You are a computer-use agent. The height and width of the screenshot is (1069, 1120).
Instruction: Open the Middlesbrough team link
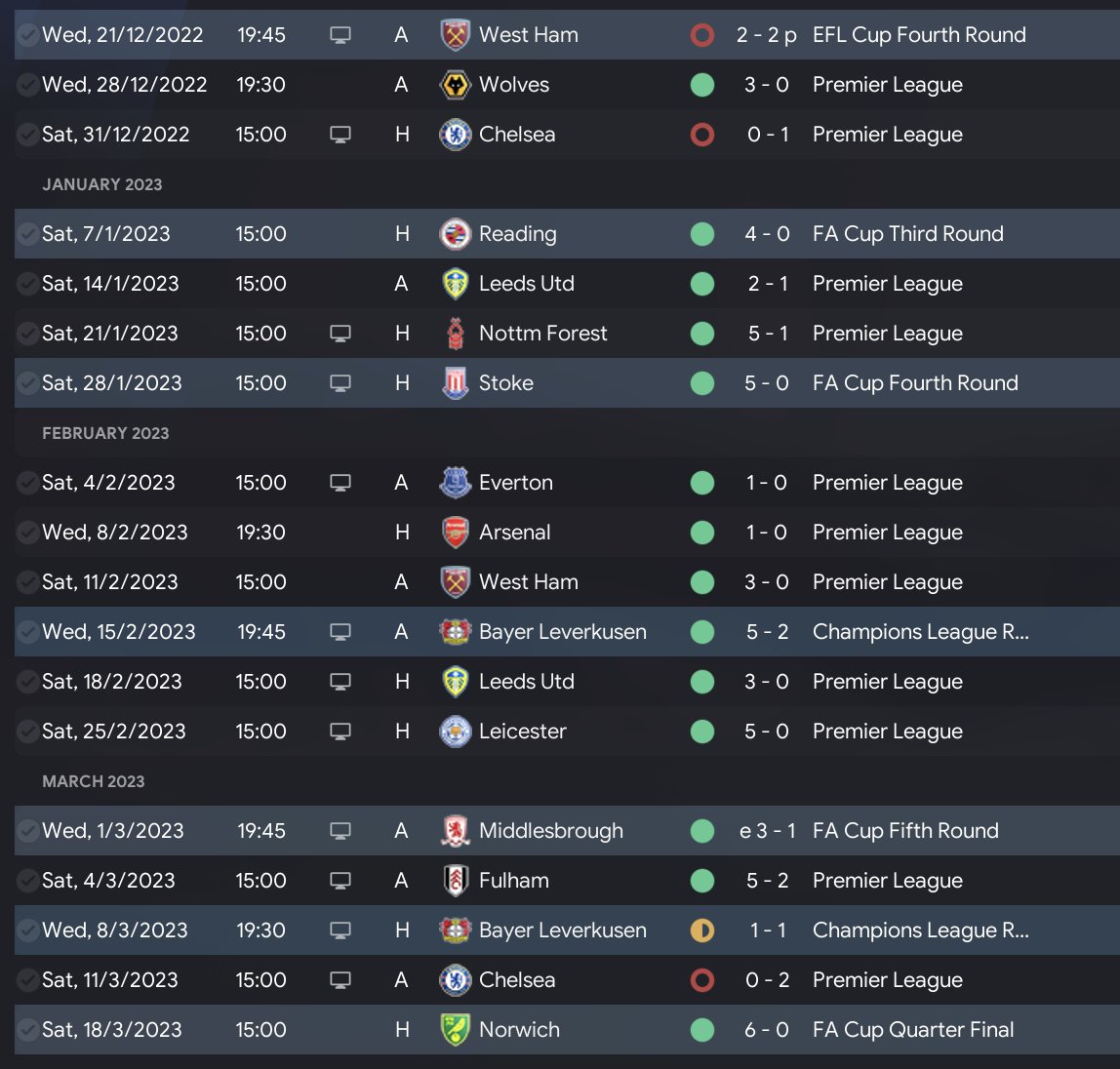(550, 831)
